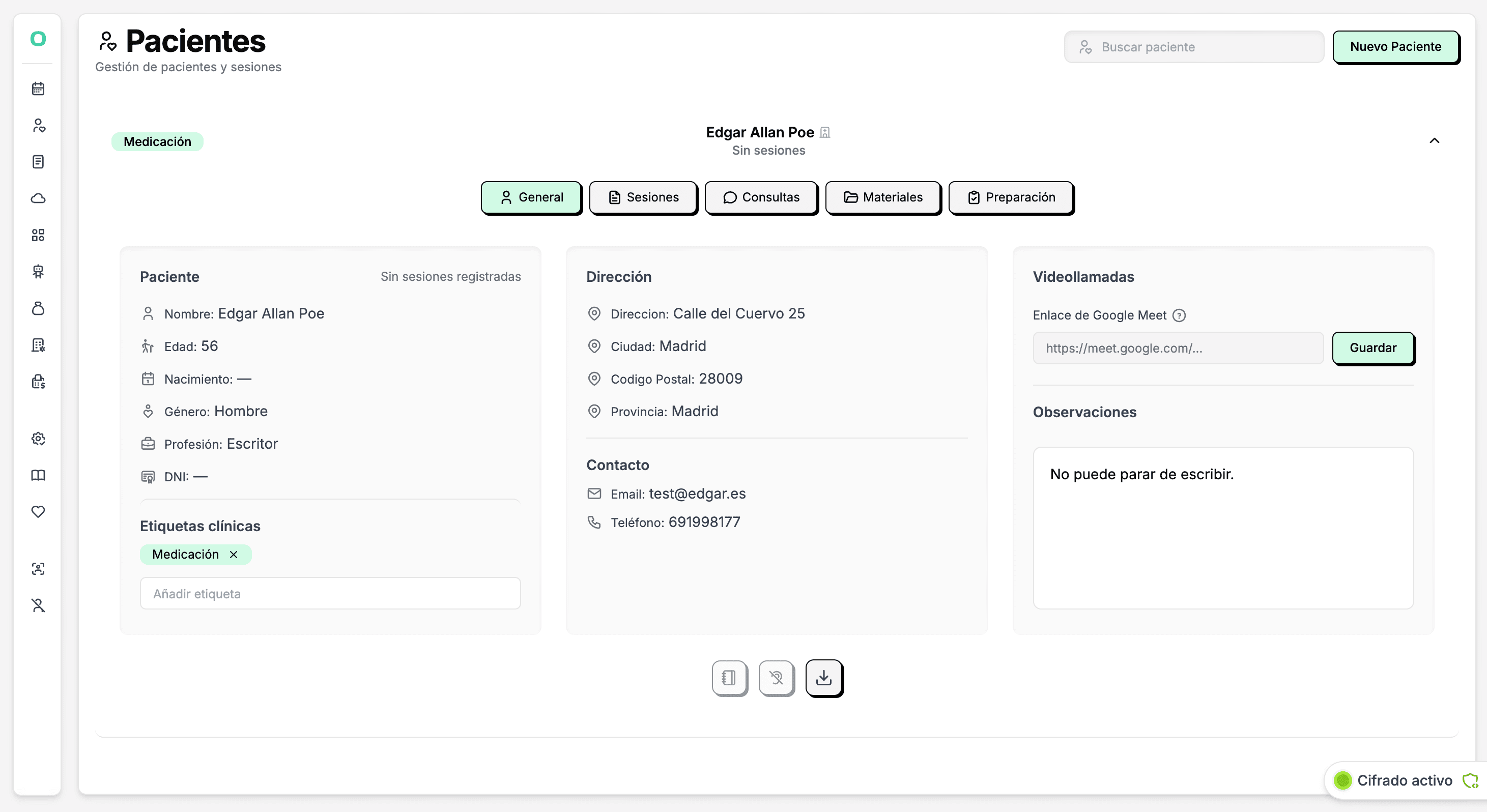Click the face-scan icon in sidebar
The width and height of the screenshot is (1487, 812).
38,568
